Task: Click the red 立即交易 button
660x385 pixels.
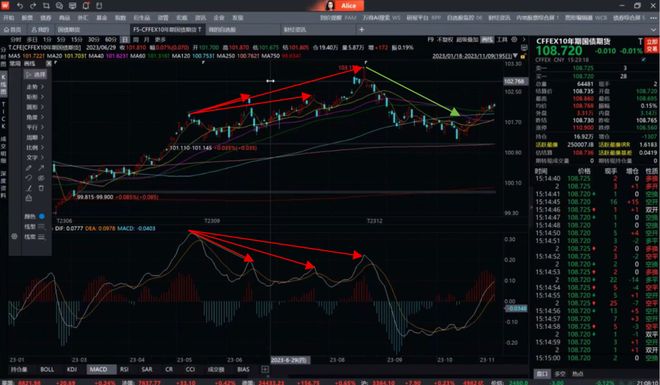Action: click(x=652, y=45)
